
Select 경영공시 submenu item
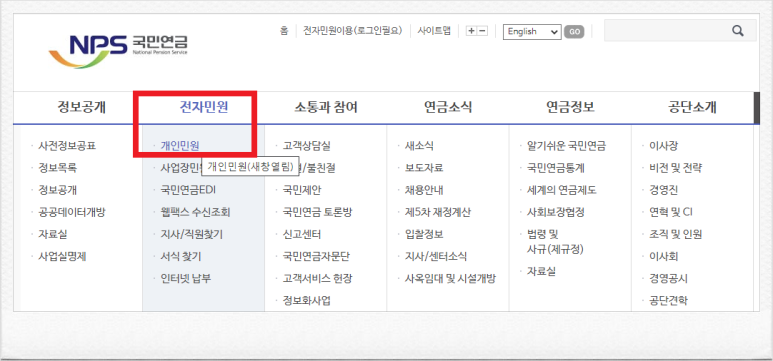coord(668,279)
